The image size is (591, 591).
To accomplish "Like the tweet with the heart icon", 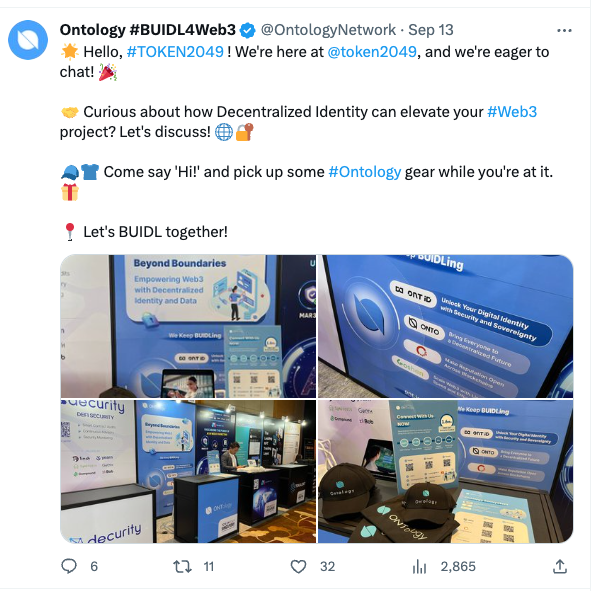I will click(x=298, y=567).
